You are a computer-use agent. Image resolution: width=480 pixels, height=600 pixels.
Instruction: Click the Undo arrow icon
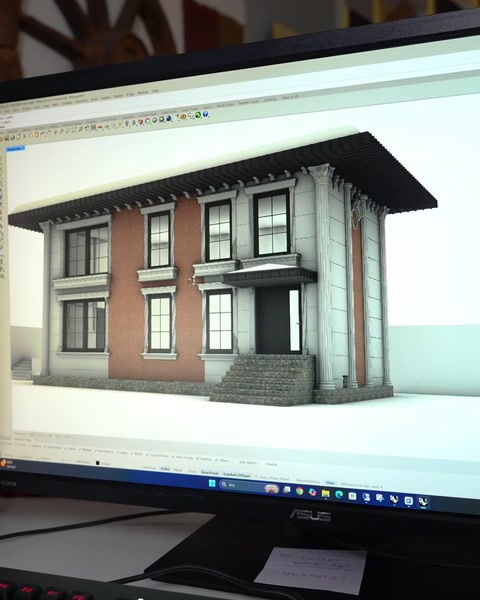pyautogui.click(x=42, y=134)
